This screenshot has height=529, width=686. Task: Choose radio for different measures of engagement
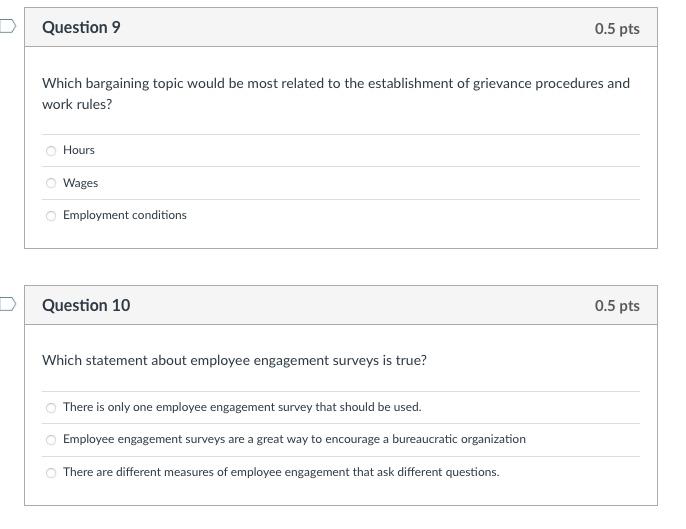point(51,473)
